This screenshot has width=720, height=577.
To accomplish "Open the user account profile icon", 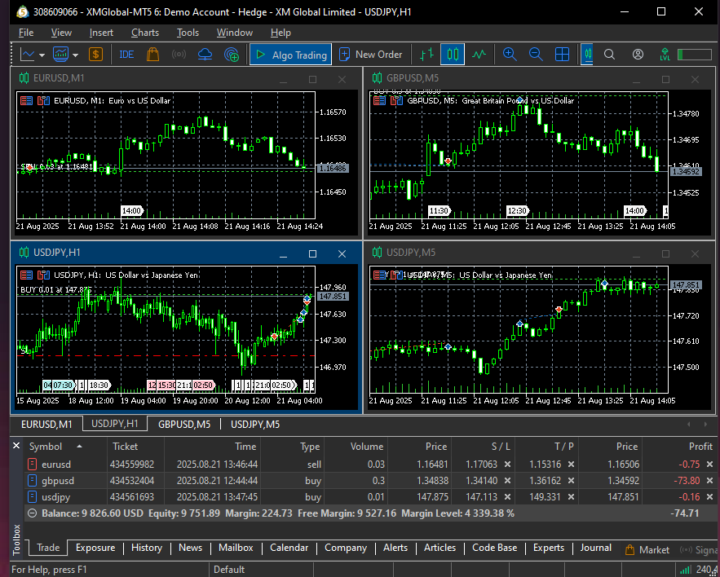I will [638, 55].
